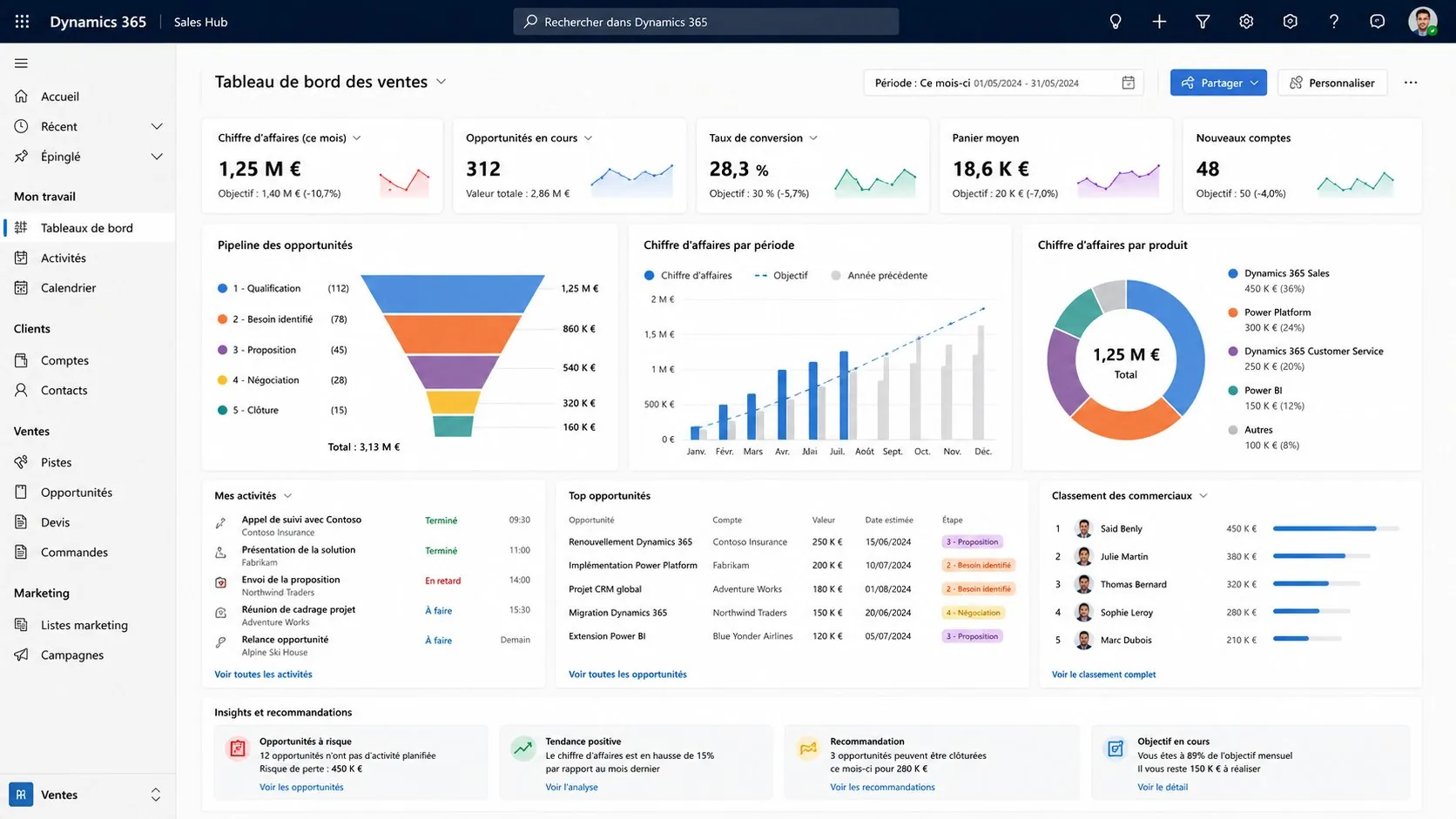This screenshot has height=819, width=1456.
Task: Collapse the sidebar with hamburger icon
Action: click(21, 63)
